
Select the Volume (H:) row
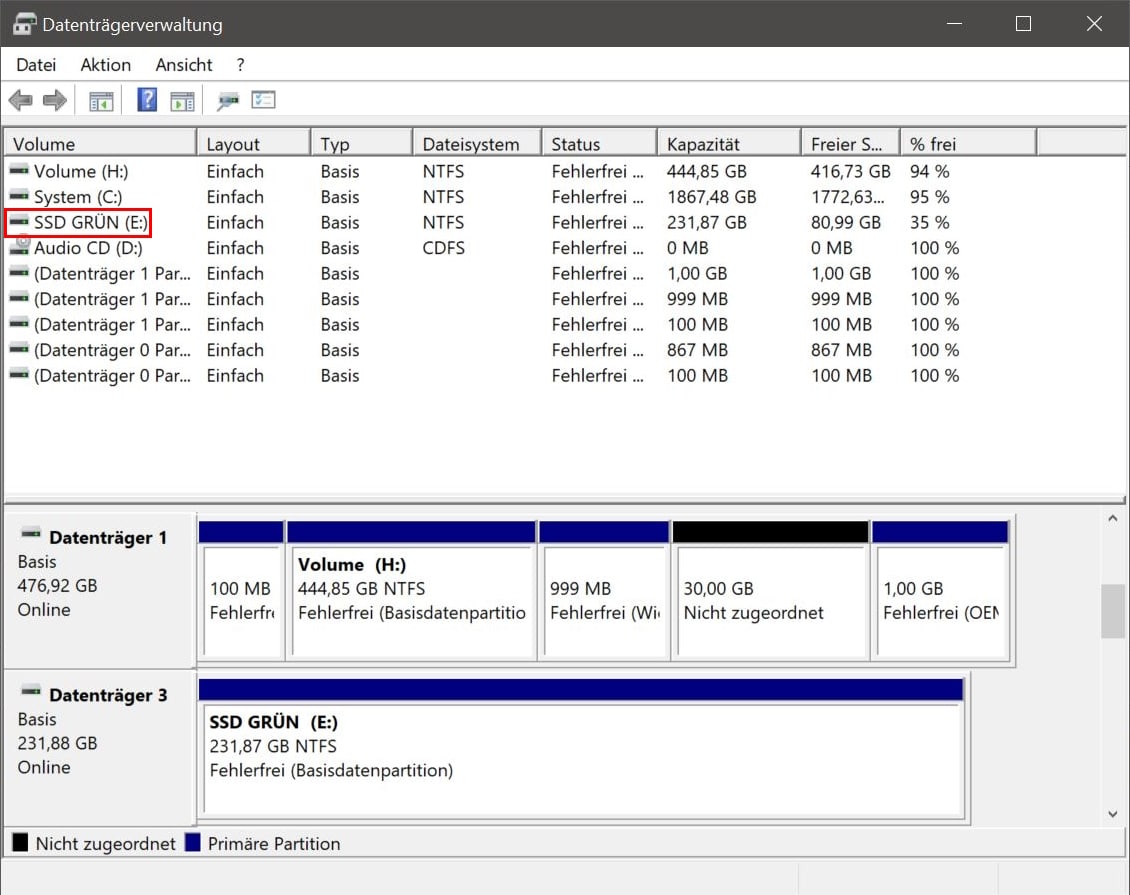click(519, 172)
